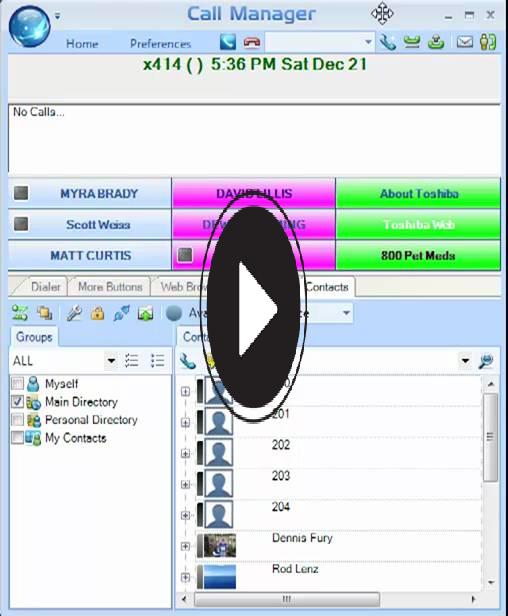Tick the Myself group checkbox

point(18,383)
